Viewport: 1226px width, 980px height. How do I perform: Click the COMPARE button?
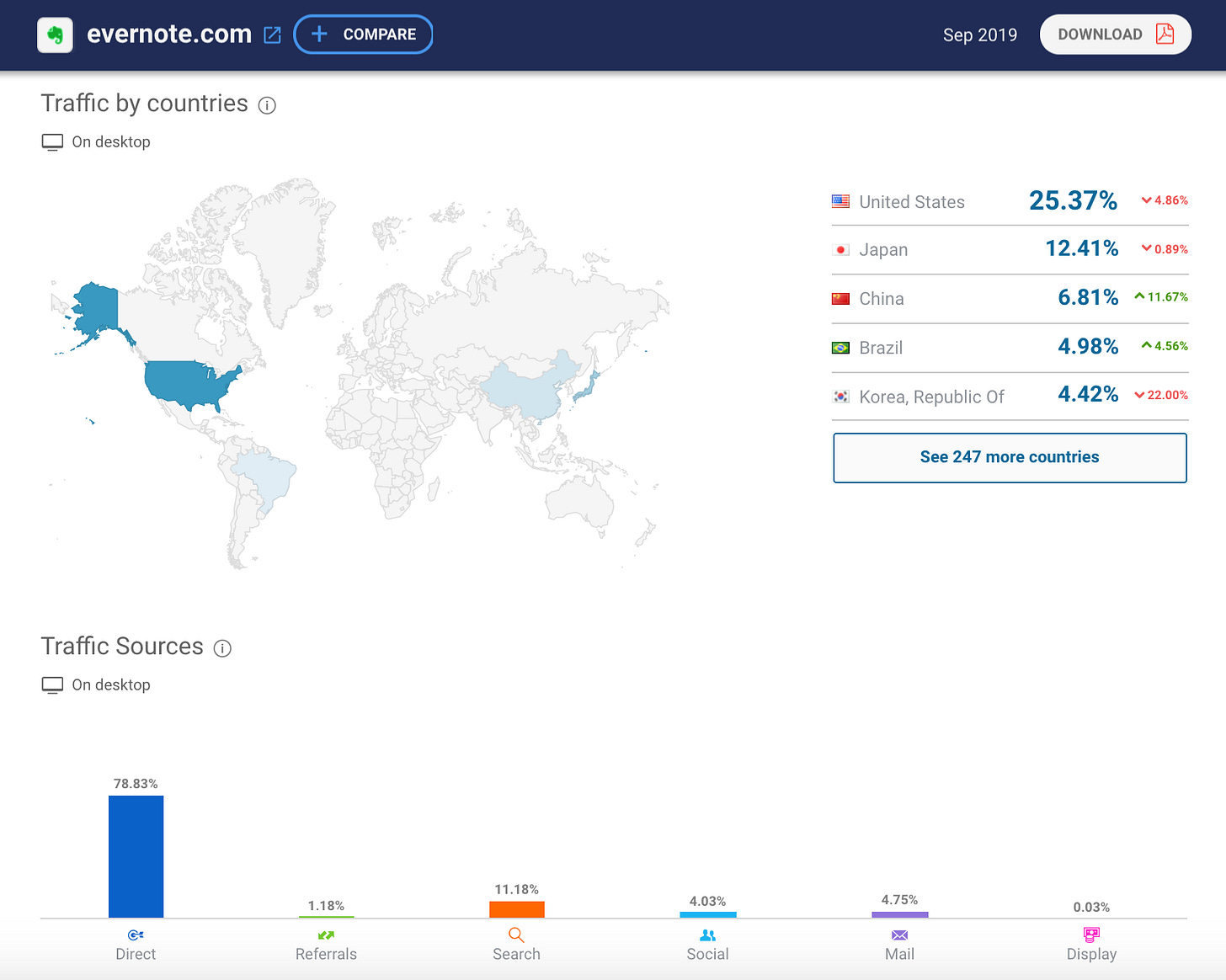coord(363,35)
